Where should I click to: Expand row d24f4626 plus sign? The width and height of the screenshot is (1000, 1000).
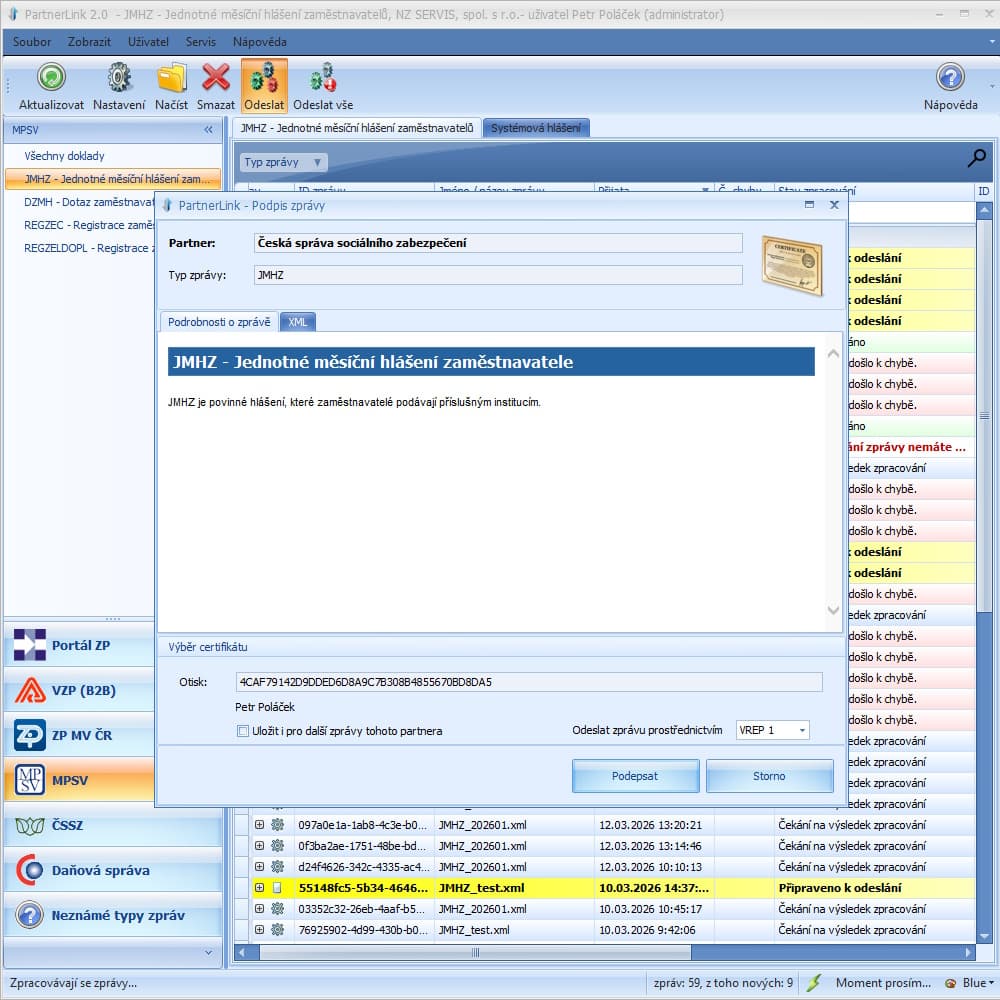pyautogui.click(x=260, y=867)
